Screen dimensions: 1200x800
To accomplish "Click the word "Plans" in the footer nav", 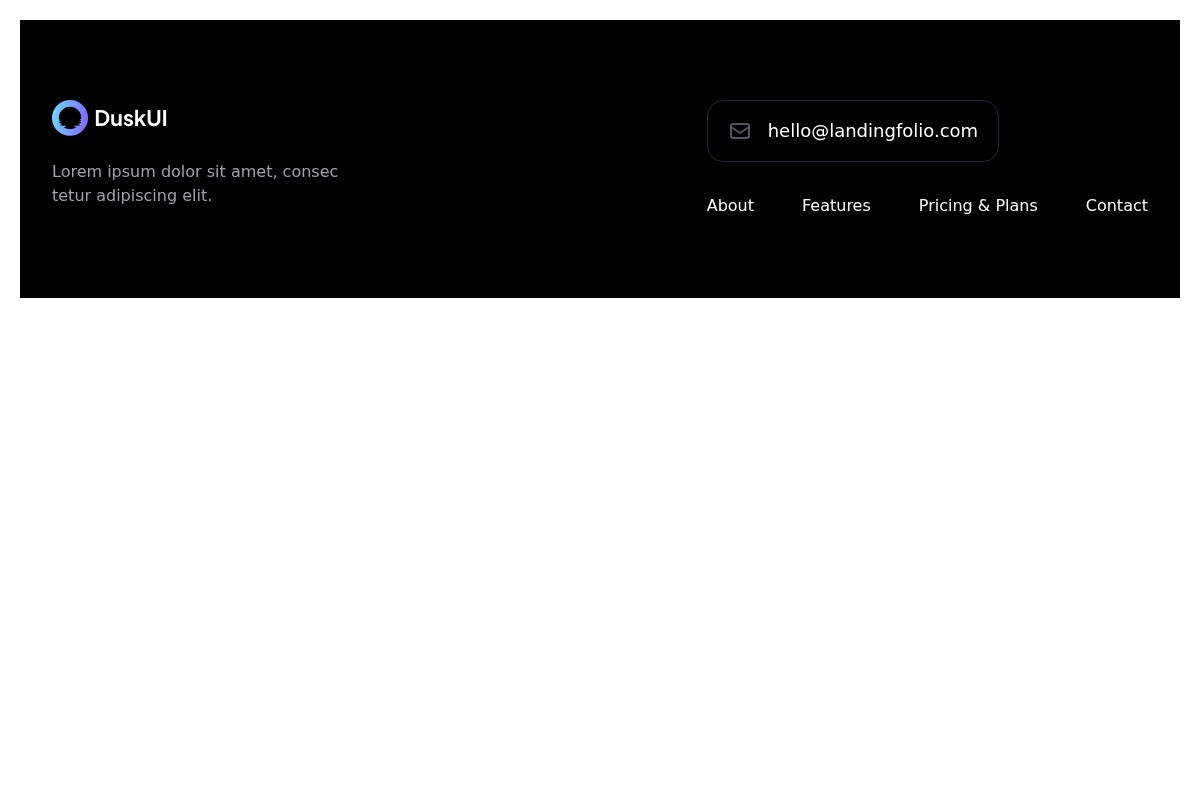I will pos(1016,205).
